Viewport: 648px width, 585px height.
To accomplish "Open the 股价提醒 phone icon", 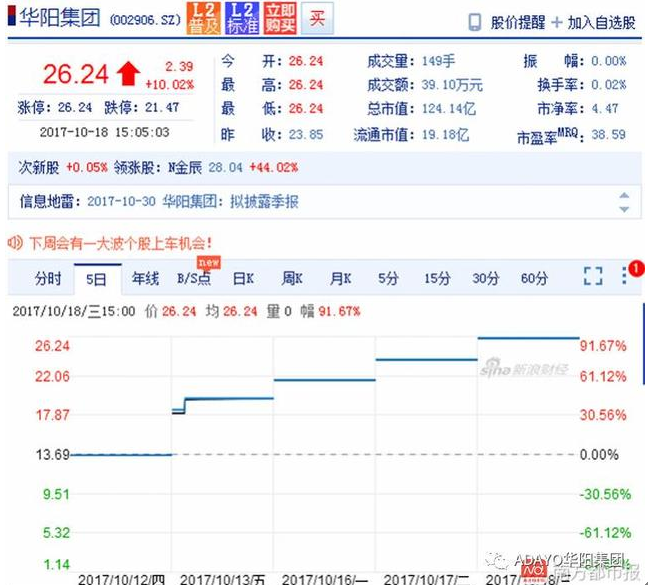I will (475, 22).
